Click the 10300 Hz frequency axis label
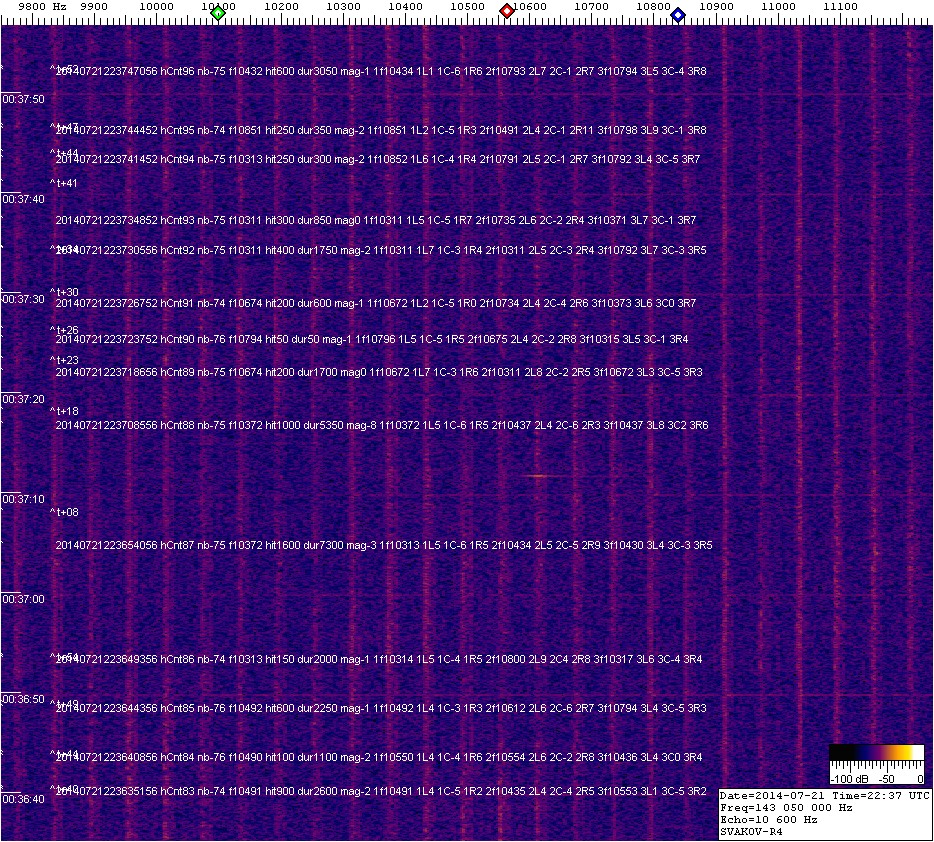Viewport: 934px width, 842px height. 343,7
